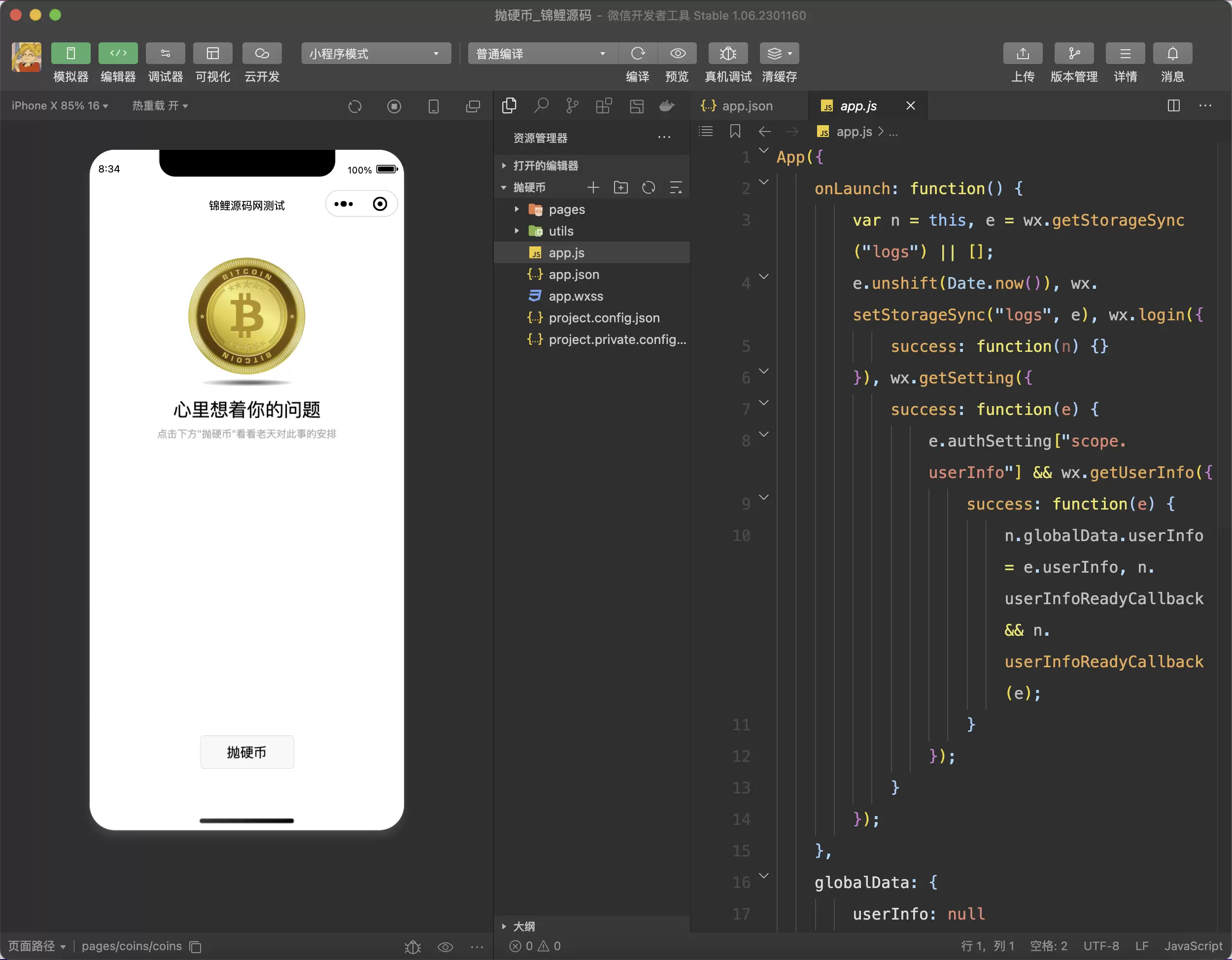Open the search icon in sidebar
Screen dimensions: 1232x960
tap(541, 105)
